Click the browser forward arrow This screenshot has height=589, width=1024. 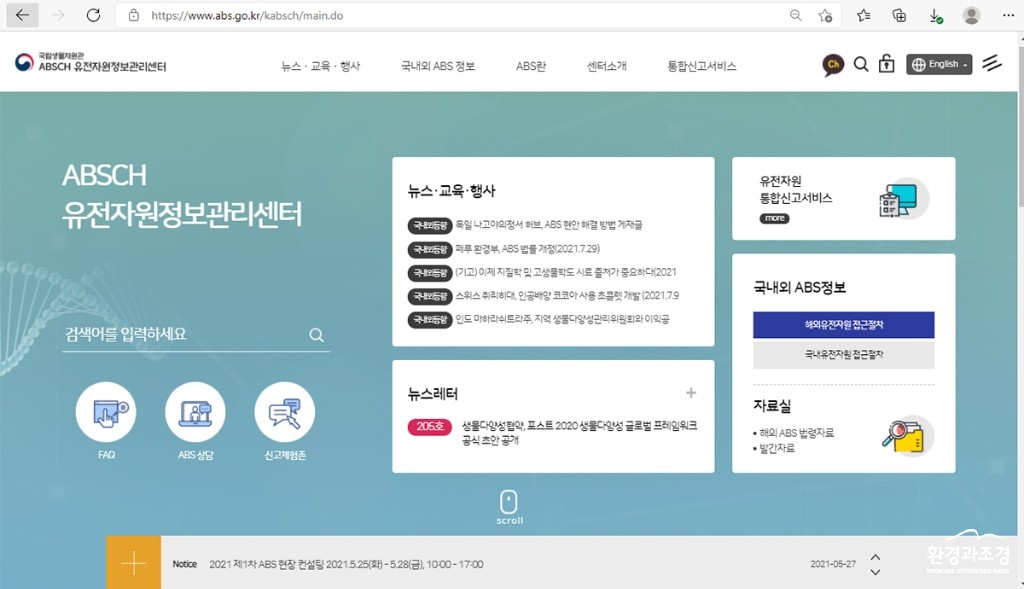click(x=58, y=15)
